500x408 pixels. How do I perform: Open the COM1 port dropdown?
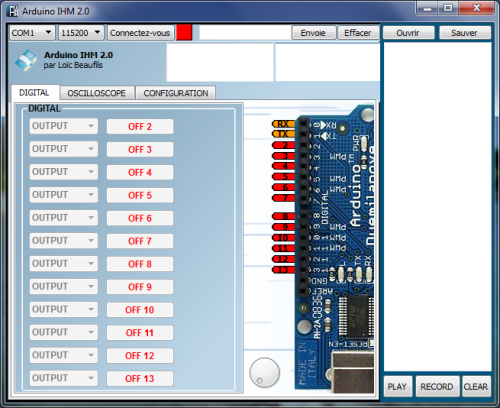tap(32, 33)
